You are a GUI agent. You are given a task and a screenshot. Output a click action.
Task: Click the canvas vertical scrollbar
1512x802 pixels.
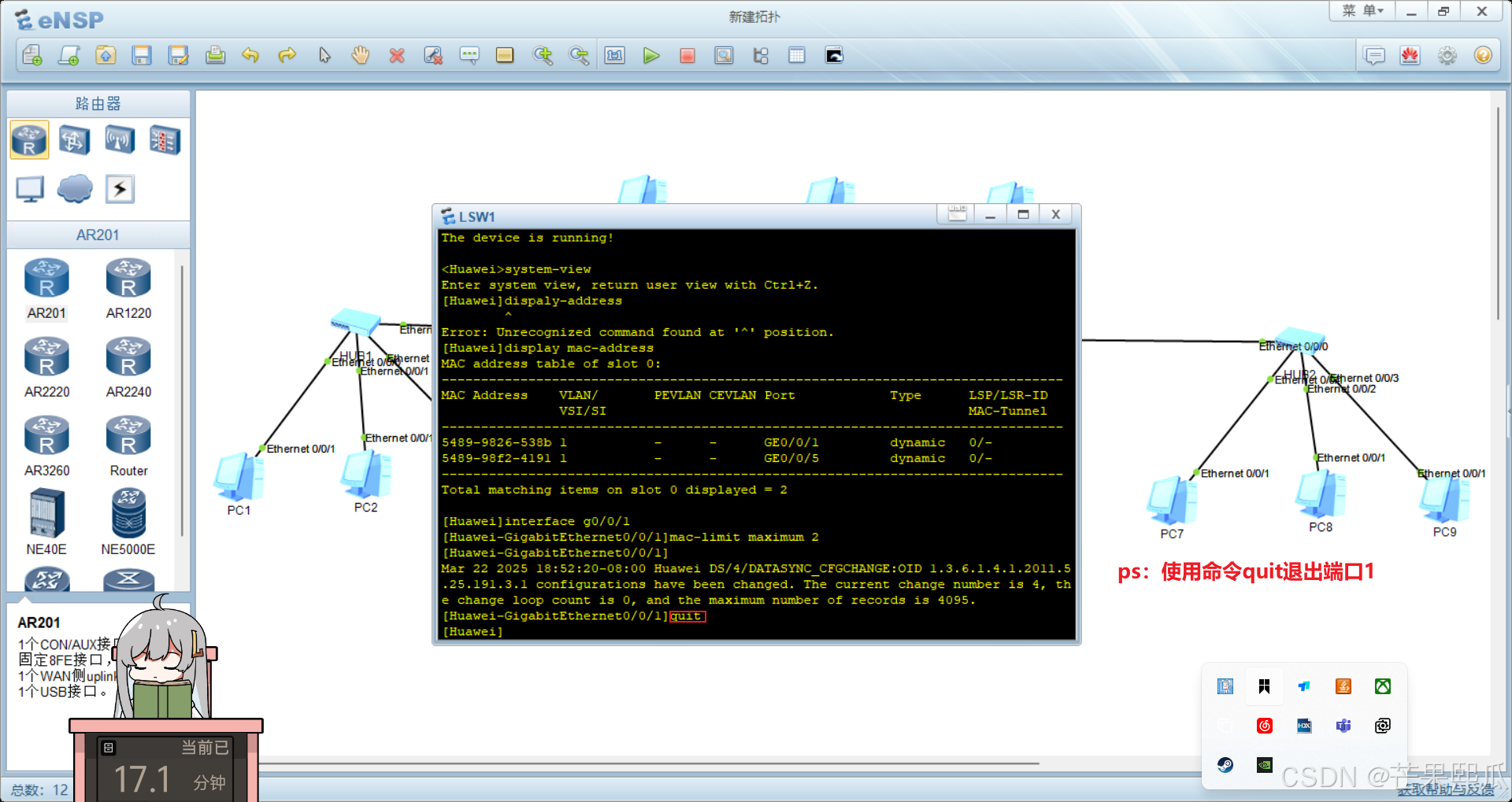[x=1498, y=213]
